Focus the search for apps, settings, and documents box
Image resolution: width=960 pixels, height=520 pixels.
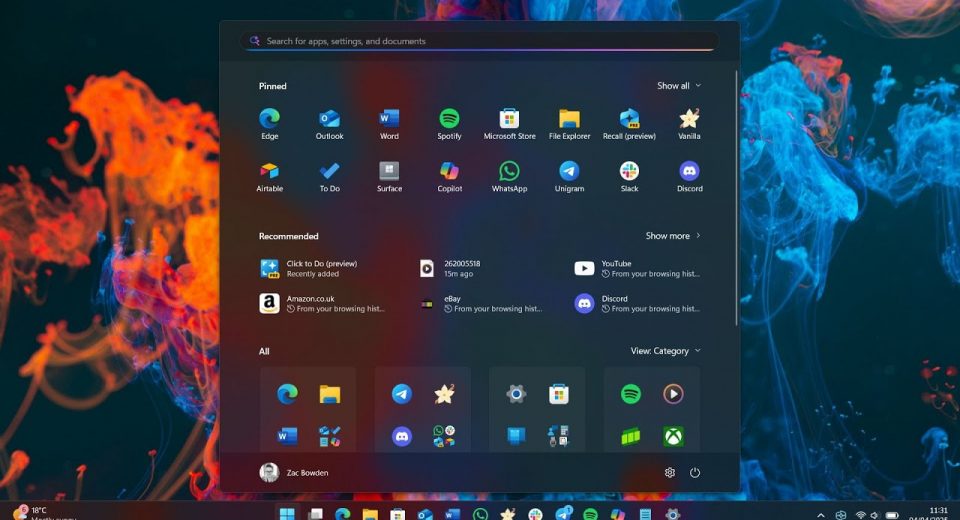pos(479,41)
